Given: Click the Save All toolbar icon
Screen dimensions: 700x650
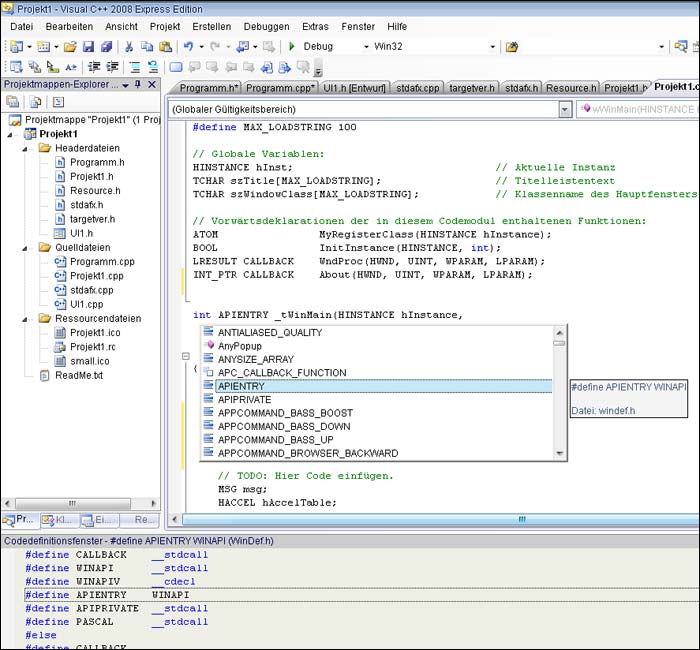Looking at the screenshot, I should pos(106,47).
